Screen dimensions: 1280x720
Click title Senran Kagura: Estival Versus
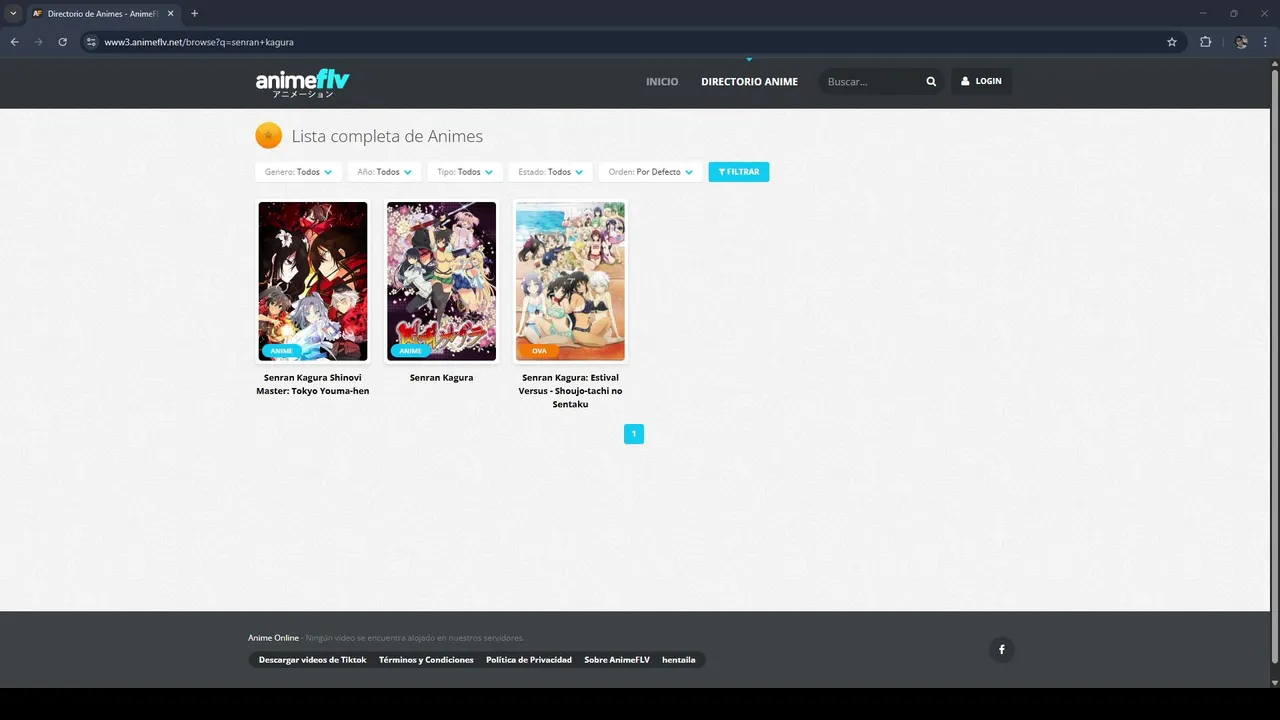pos(570,391)
